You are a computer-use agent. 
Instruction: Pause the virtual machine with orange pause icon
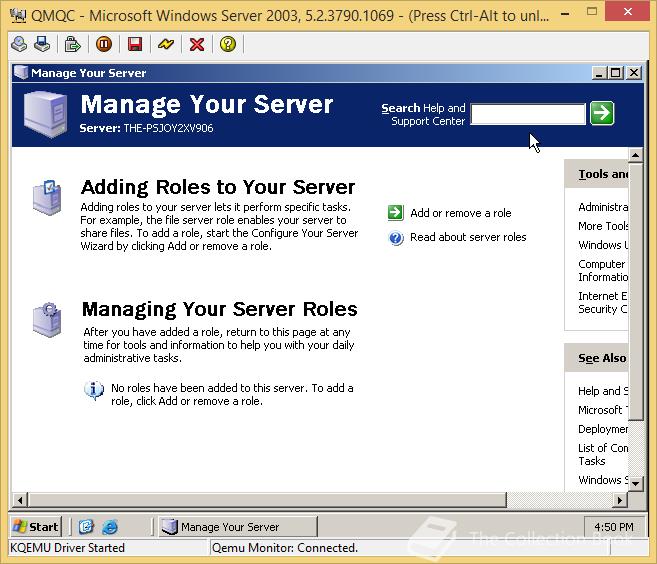pyautogui.click(x=104, y=44)
